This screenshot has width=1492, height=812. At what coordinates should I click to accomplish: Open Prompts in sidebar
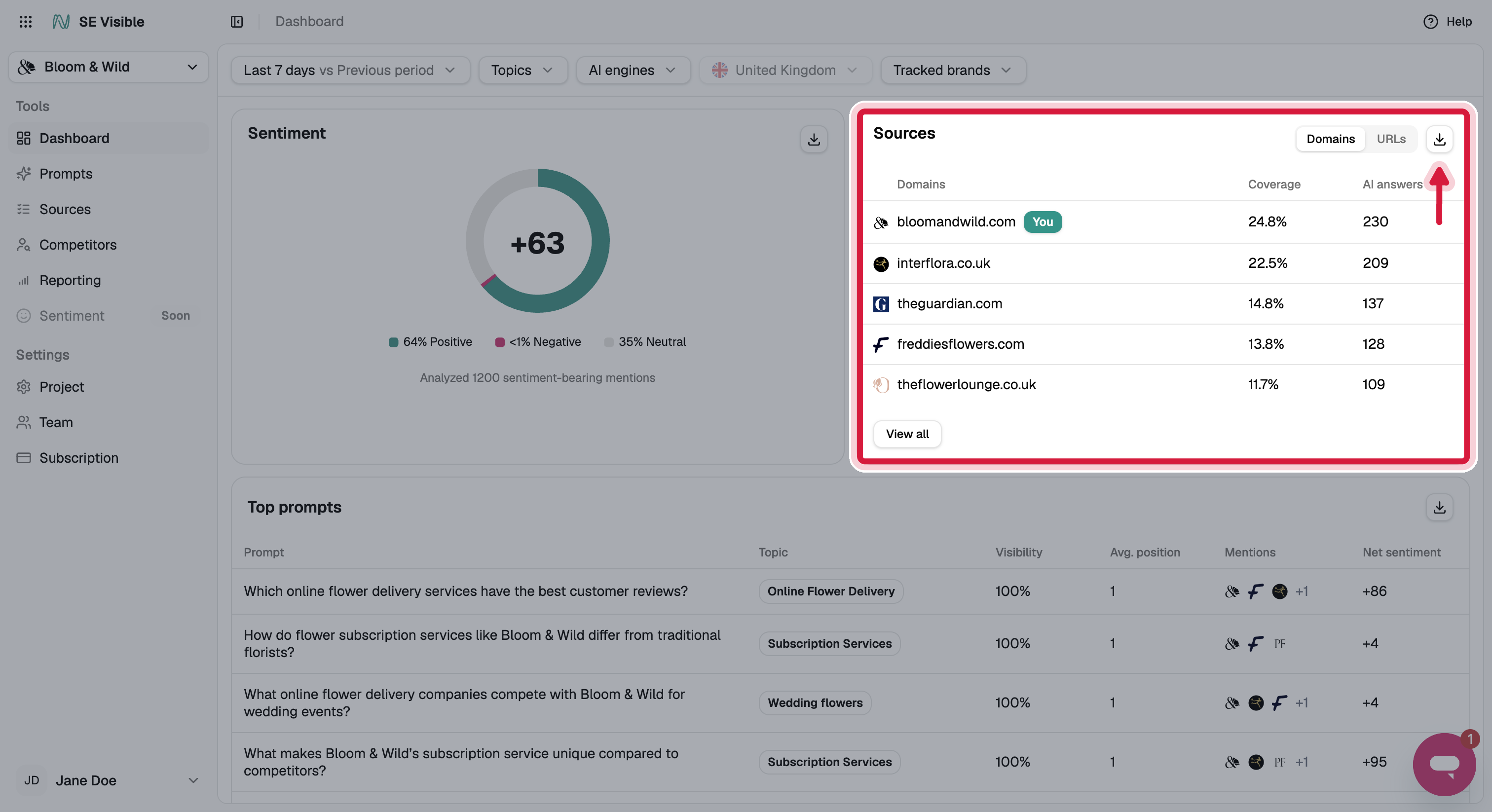click(109, 174)
